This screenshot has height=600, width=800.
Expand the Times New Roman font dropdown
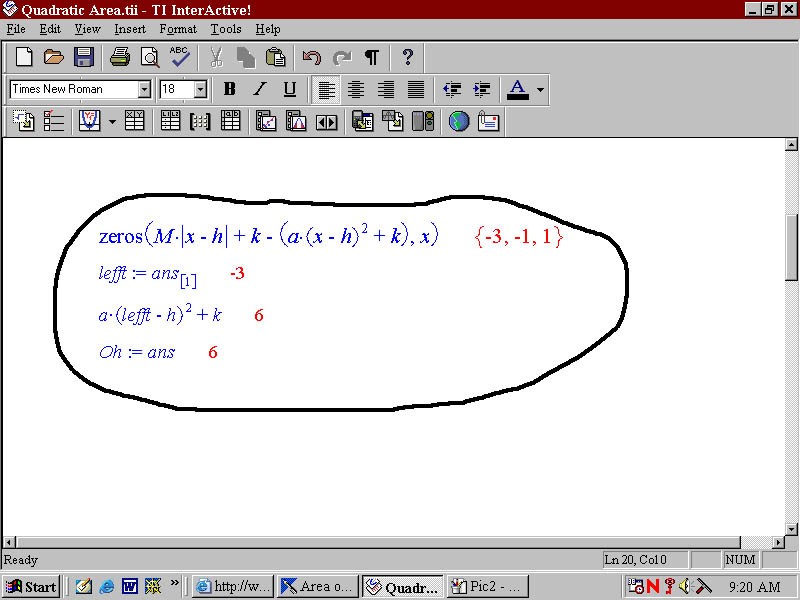click(144, 89)
